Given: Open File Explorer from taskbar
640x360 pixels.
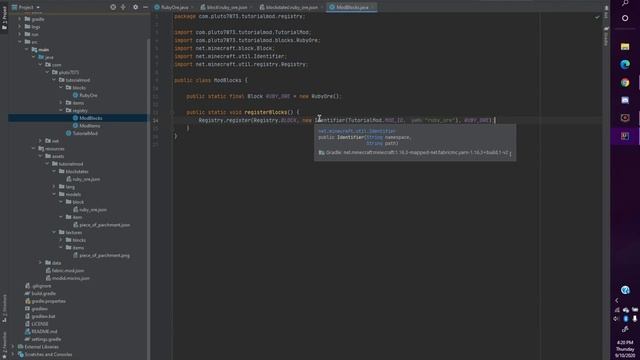Looking at the screenshot, I should click(625, 47).
